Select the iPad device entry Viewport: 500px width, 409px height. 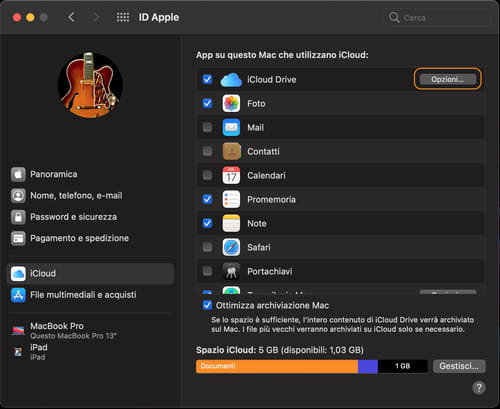tap(90, 352)
